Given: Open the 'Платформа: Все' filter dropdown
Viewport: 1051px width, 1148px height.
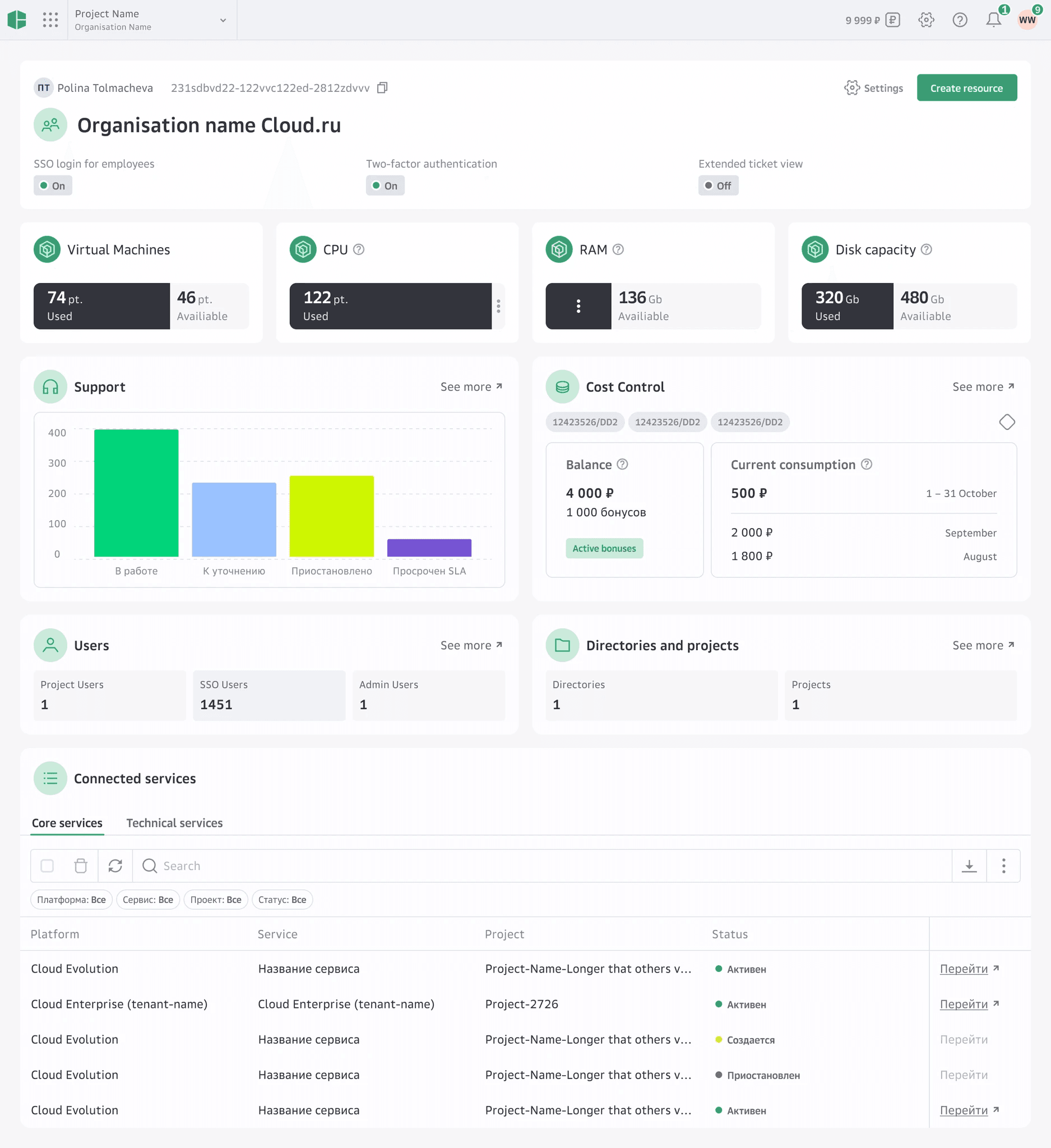Looking at the screenshot, I should click(x=71, y=900).
